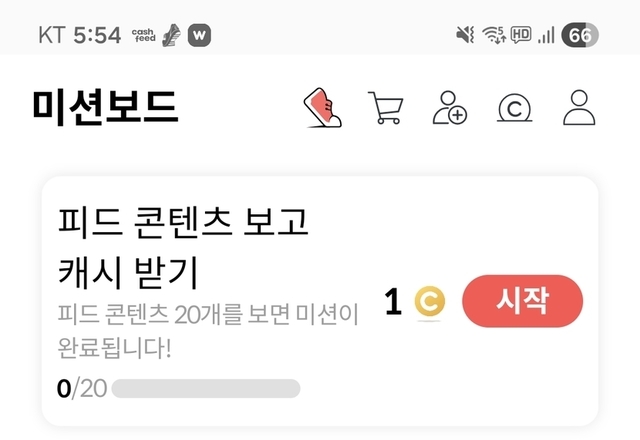Tap the W app notification icon
Screen dimensions: 640x440
coord(200,34)
